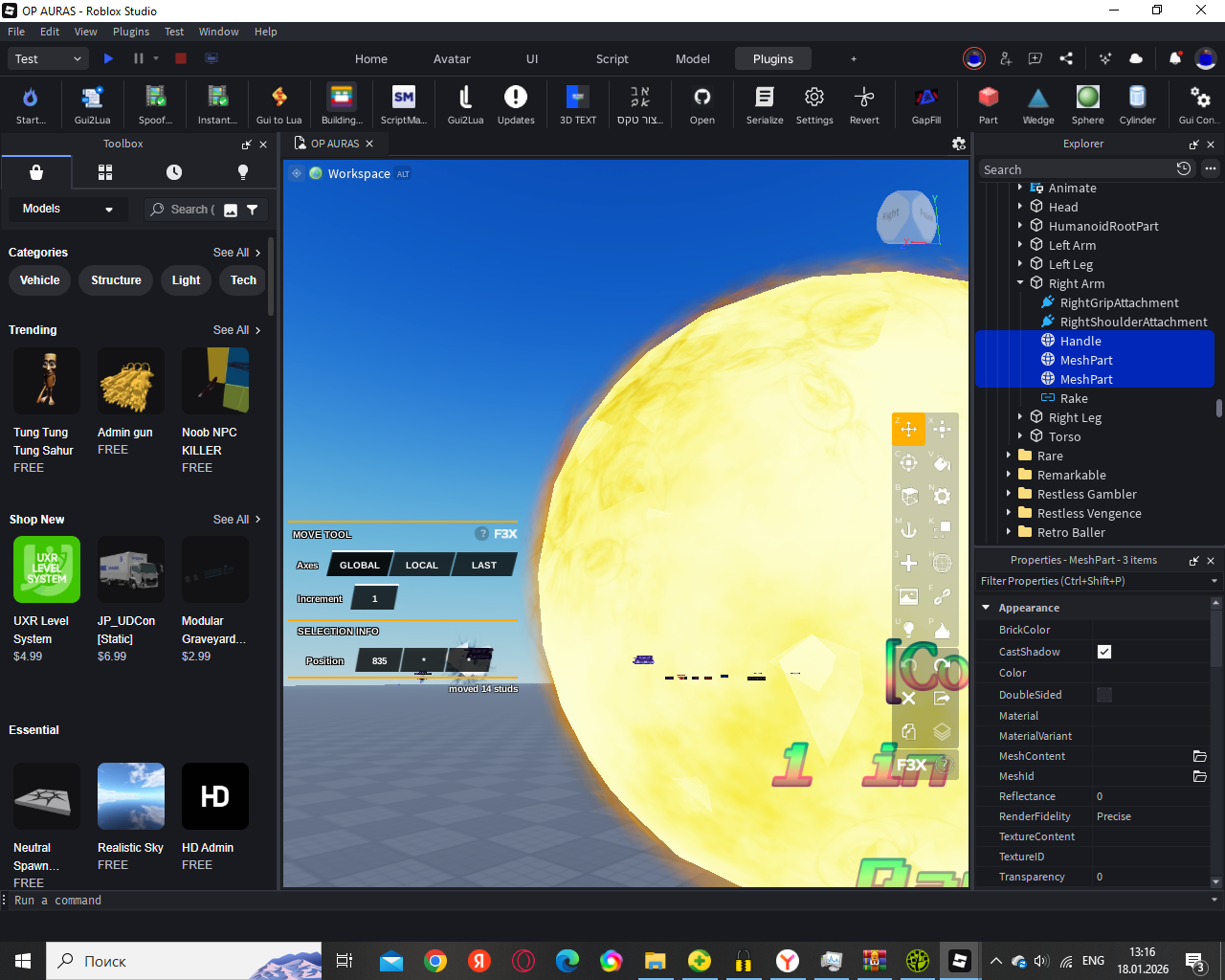Viewport: 1225px width, 980px height.
Task: Switch Toolbox to Marketplace bag tab
Action: [36, 172]
